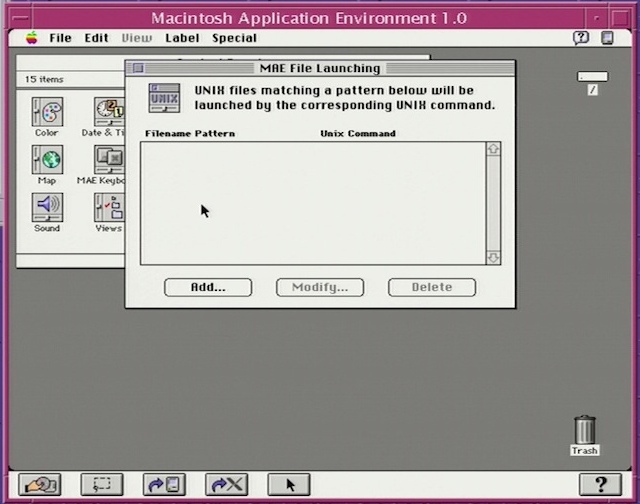
Task: Click the dimmed Delete button
Action: 432,287
